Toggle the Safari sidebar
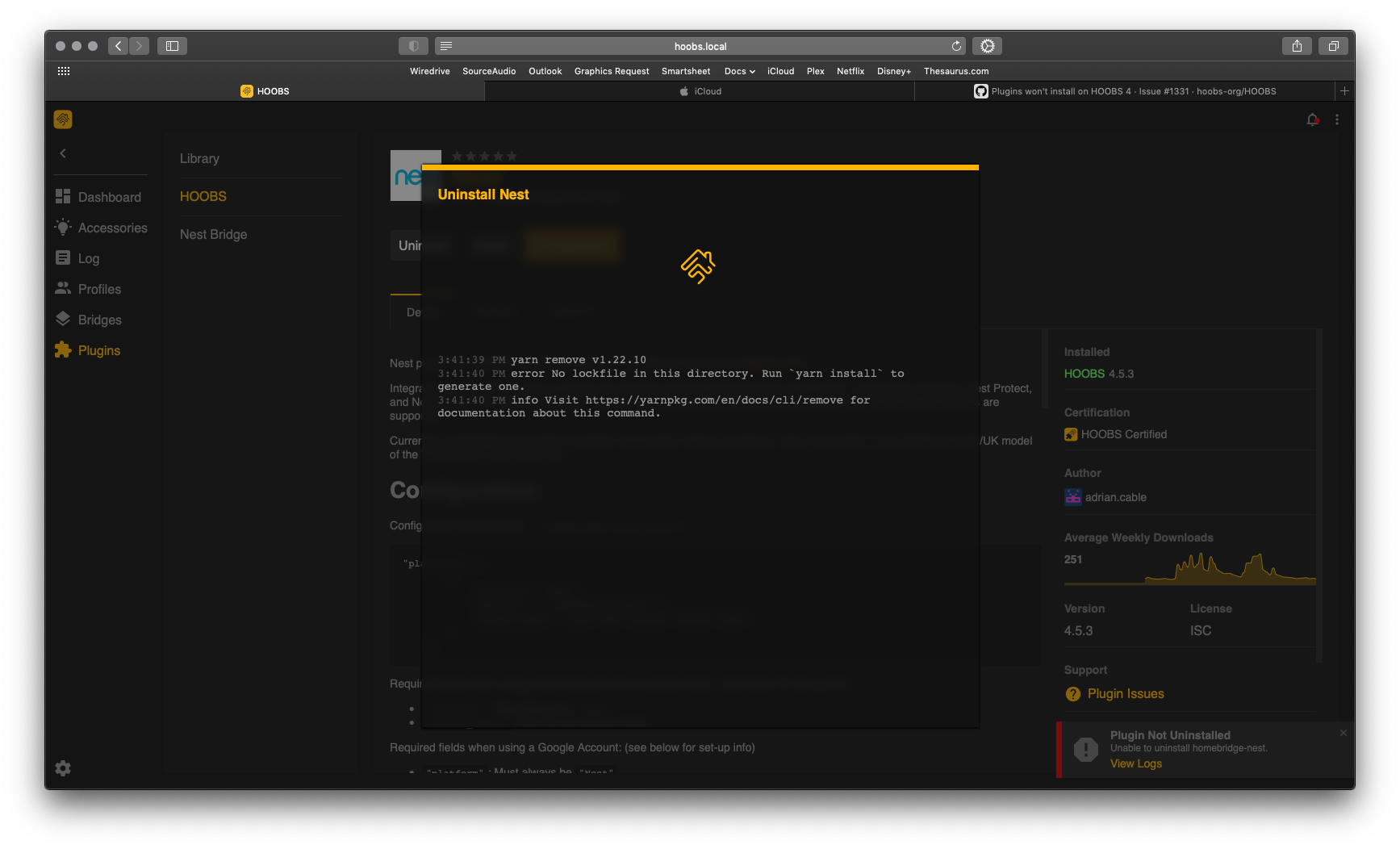Screen dimensions: 1400x849 (171, 46)
